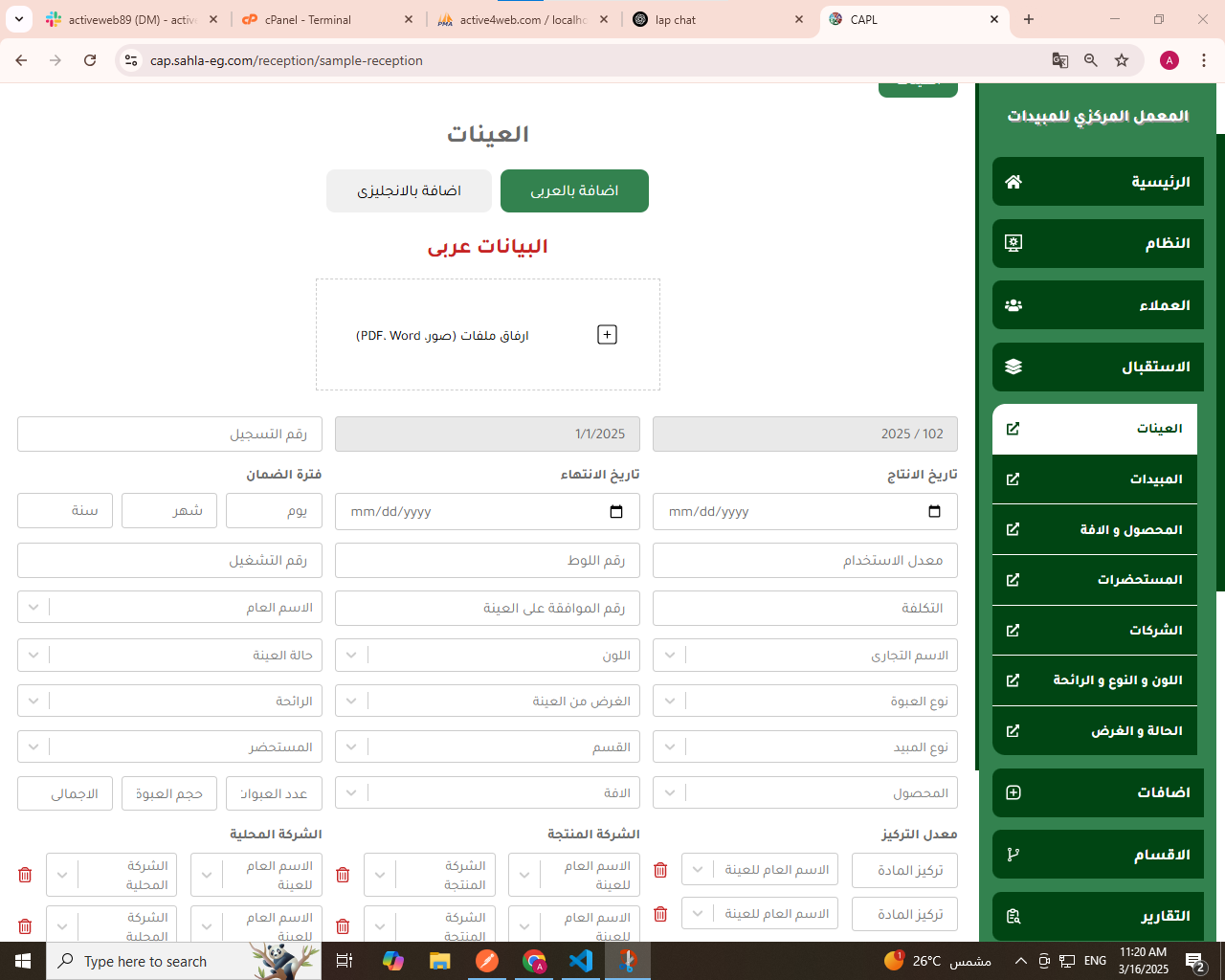The height and width of the screenshot is (980, 1225).
Task: Open Visual Studio Code from the taskbar
Action: [x=581, y=960]
